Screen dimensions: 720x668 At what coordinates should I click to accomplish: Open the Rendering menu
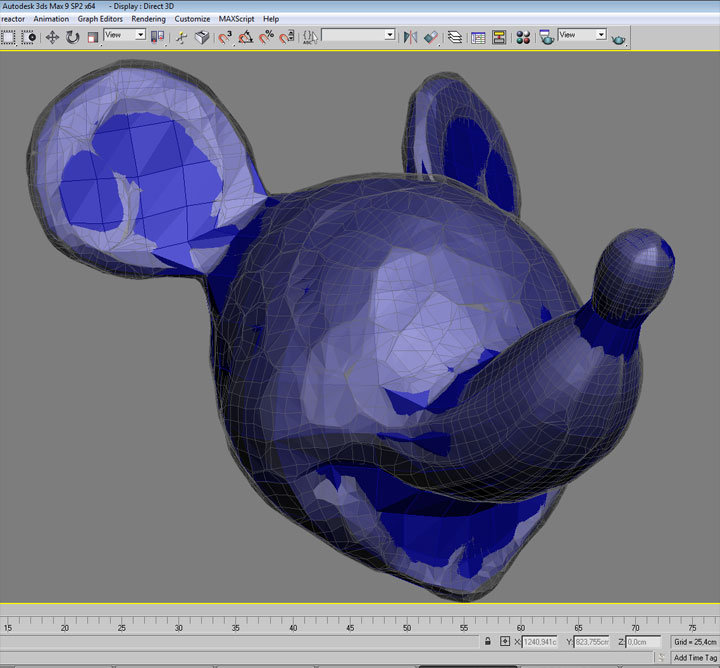pyautogui.click(x=148, y=19)
